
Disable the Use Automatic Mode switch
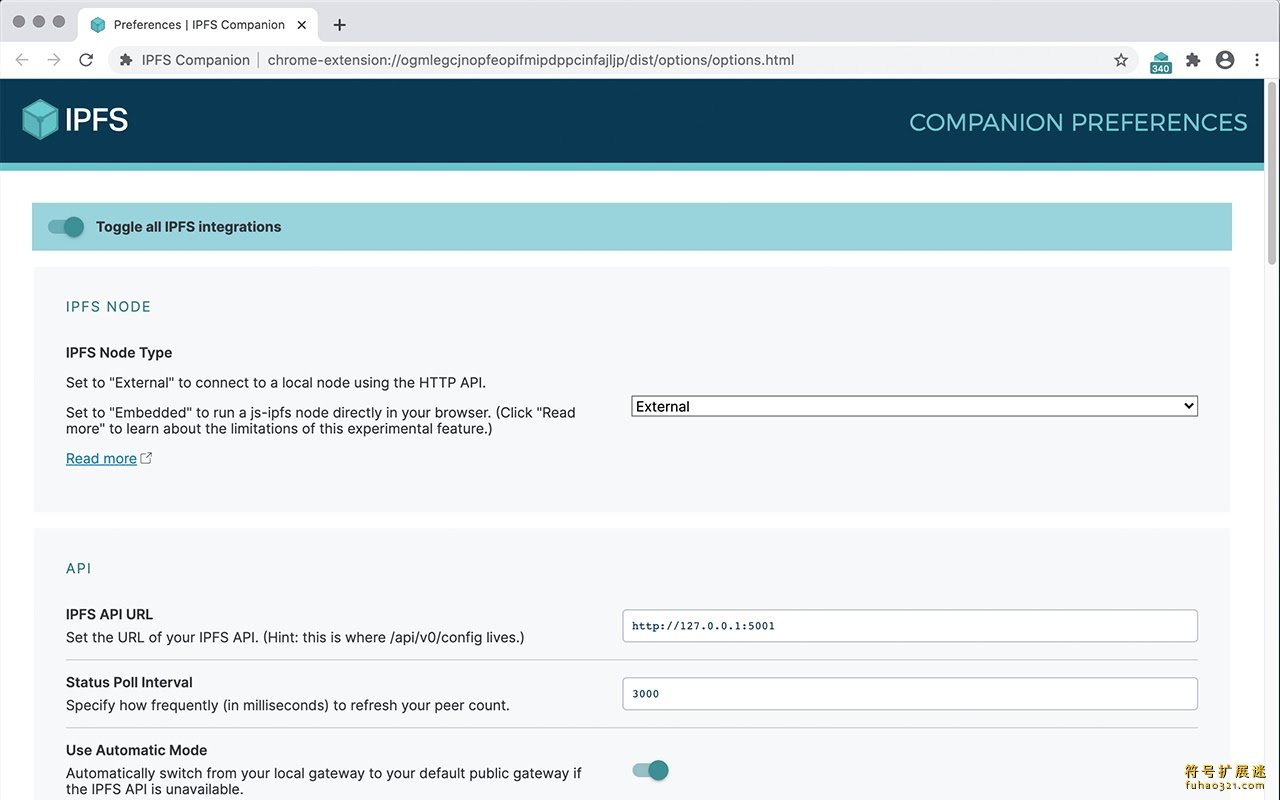click(x=650, y=770)
